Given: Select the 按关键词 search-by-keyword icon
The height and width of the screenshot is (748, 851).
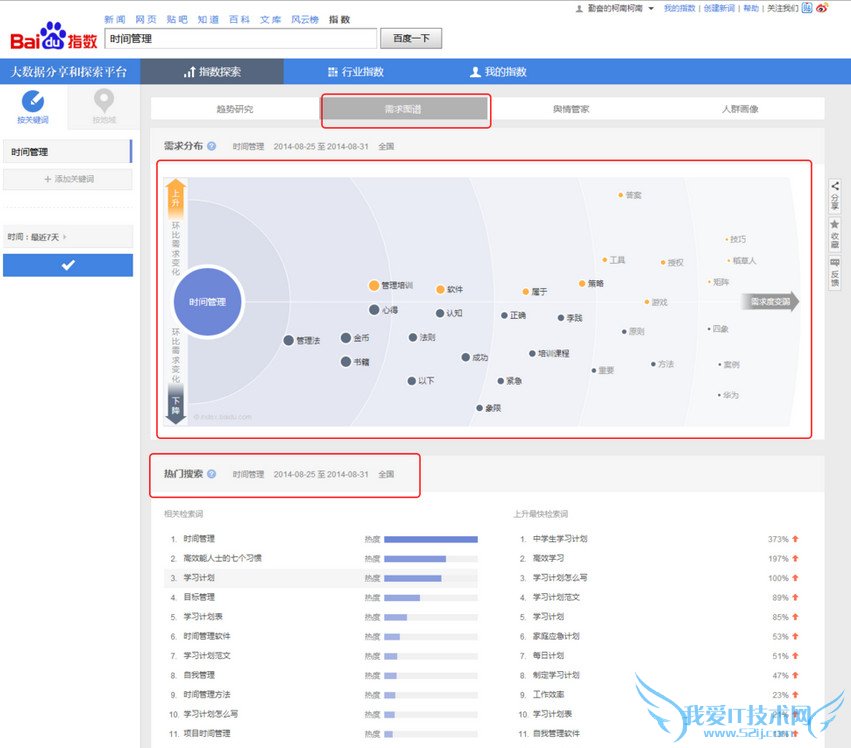Looking at the screenshot, I should [33, 102].
